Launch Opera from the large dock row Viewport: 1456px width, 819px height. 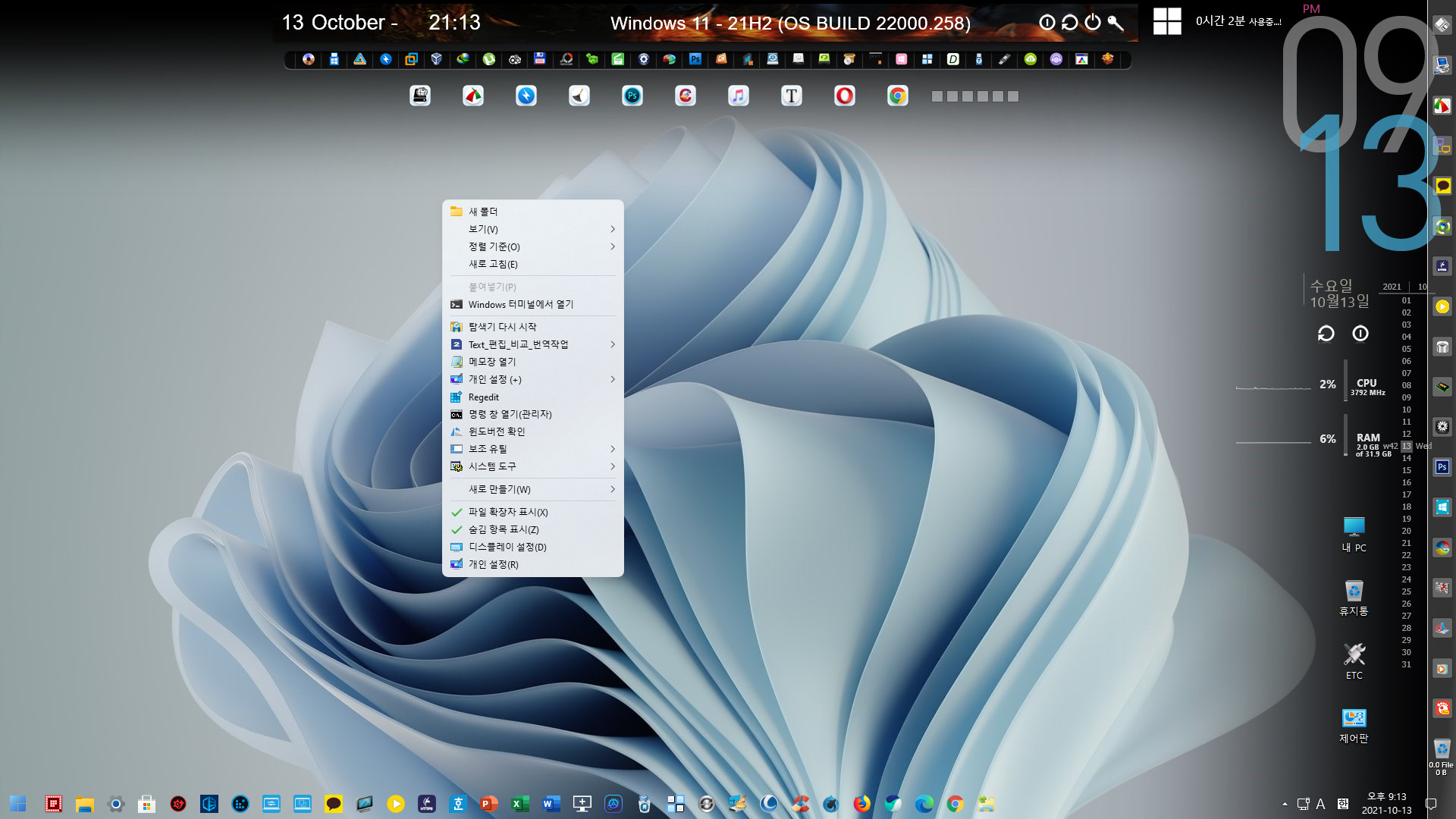tap(844, 96)
